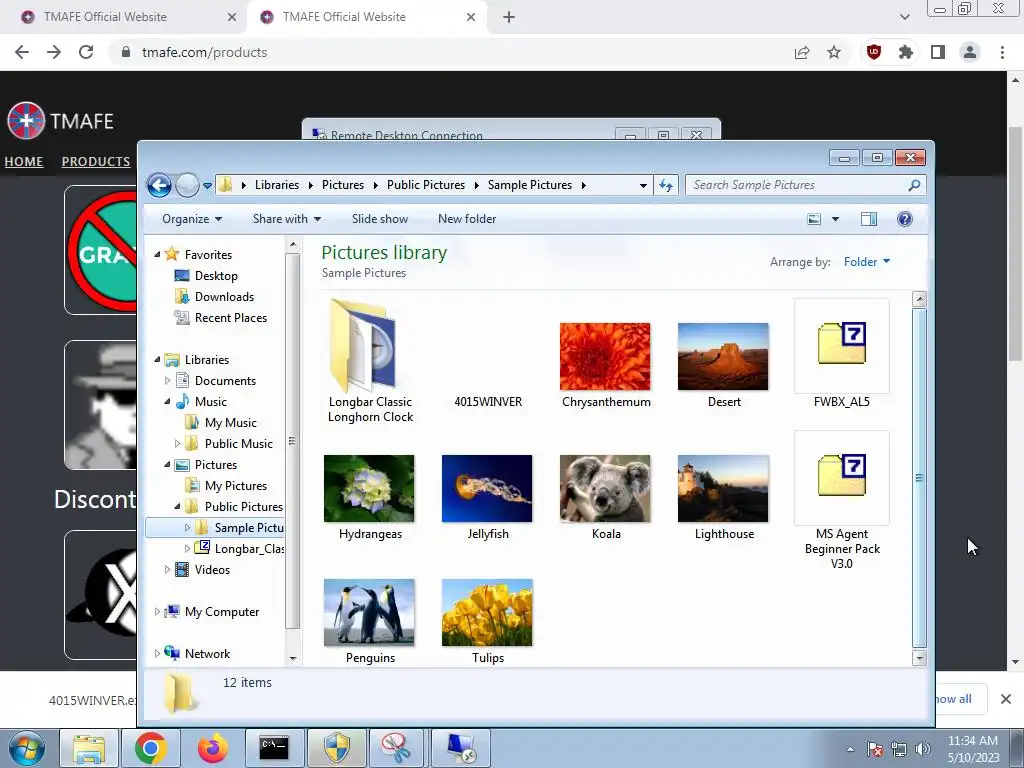
Task: Open Snipping Tool from taskbar
Action: click(x=397, y=748)
